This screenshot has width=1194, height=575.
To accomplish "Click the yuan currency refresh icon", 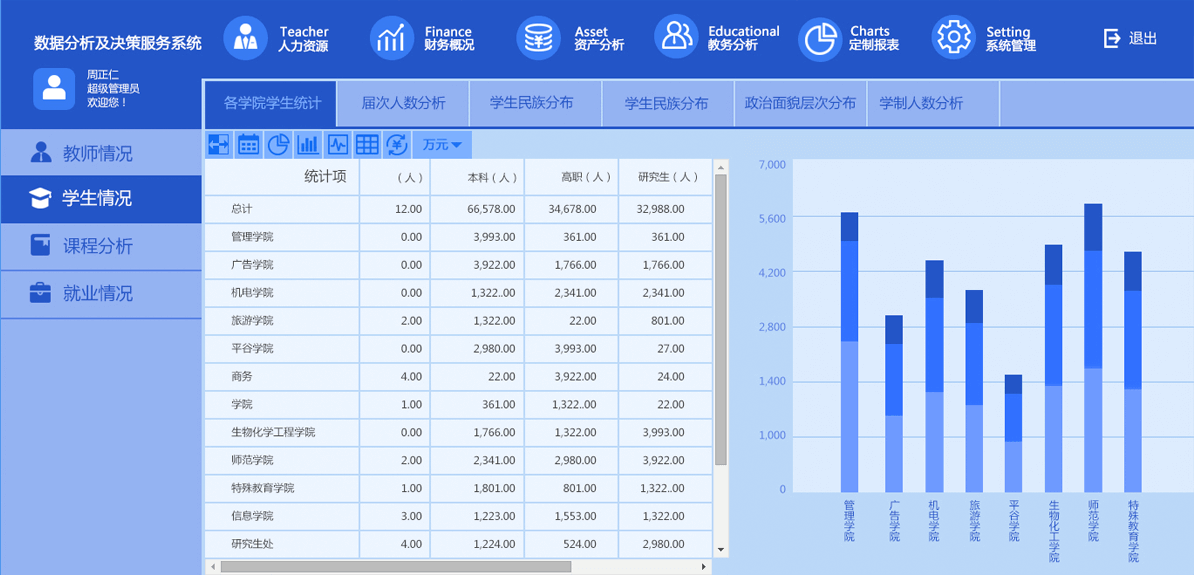I will pos(397,145).
